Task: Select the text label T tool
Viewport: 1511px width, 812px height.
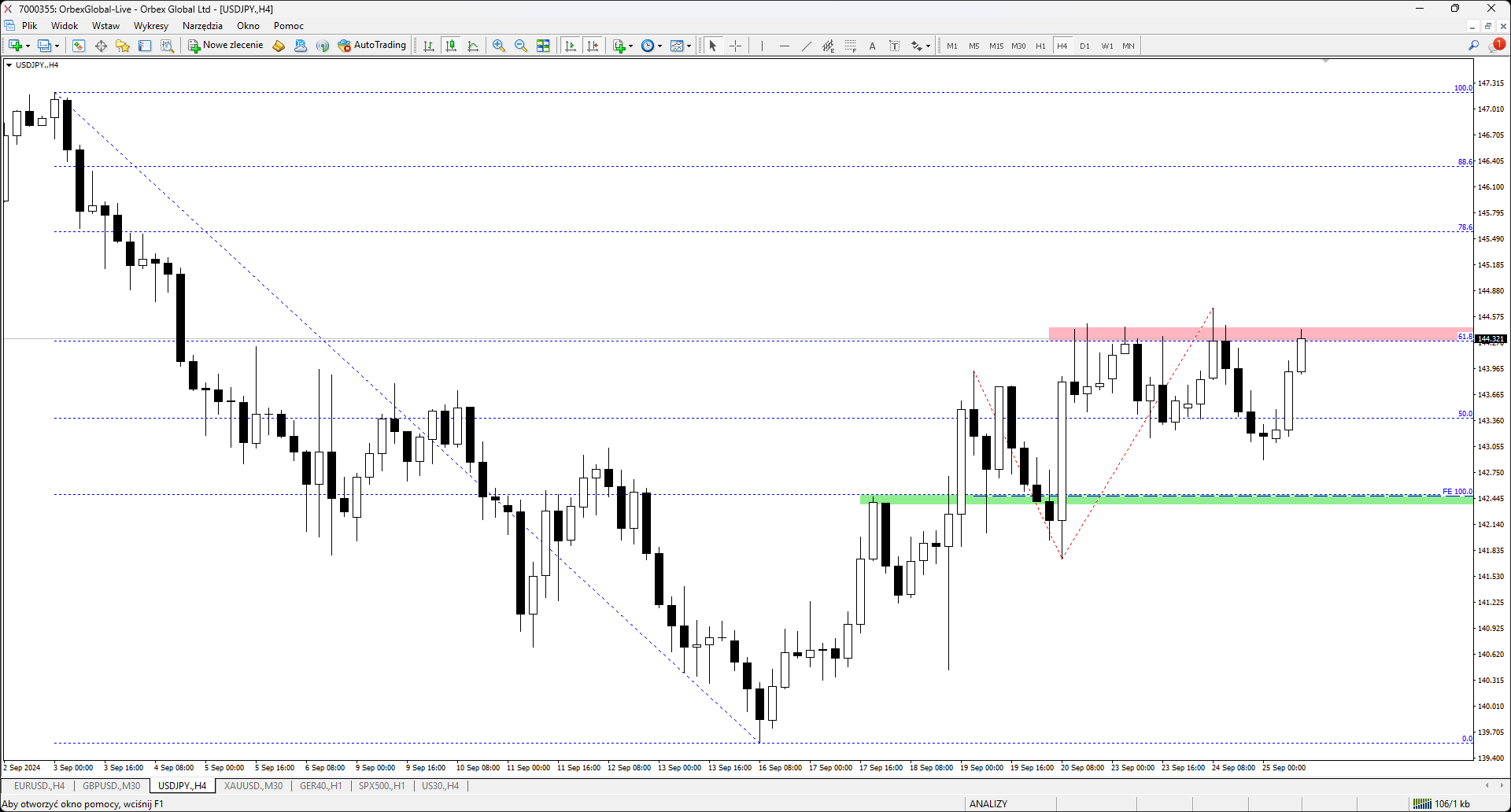Action: click(894, 46)
